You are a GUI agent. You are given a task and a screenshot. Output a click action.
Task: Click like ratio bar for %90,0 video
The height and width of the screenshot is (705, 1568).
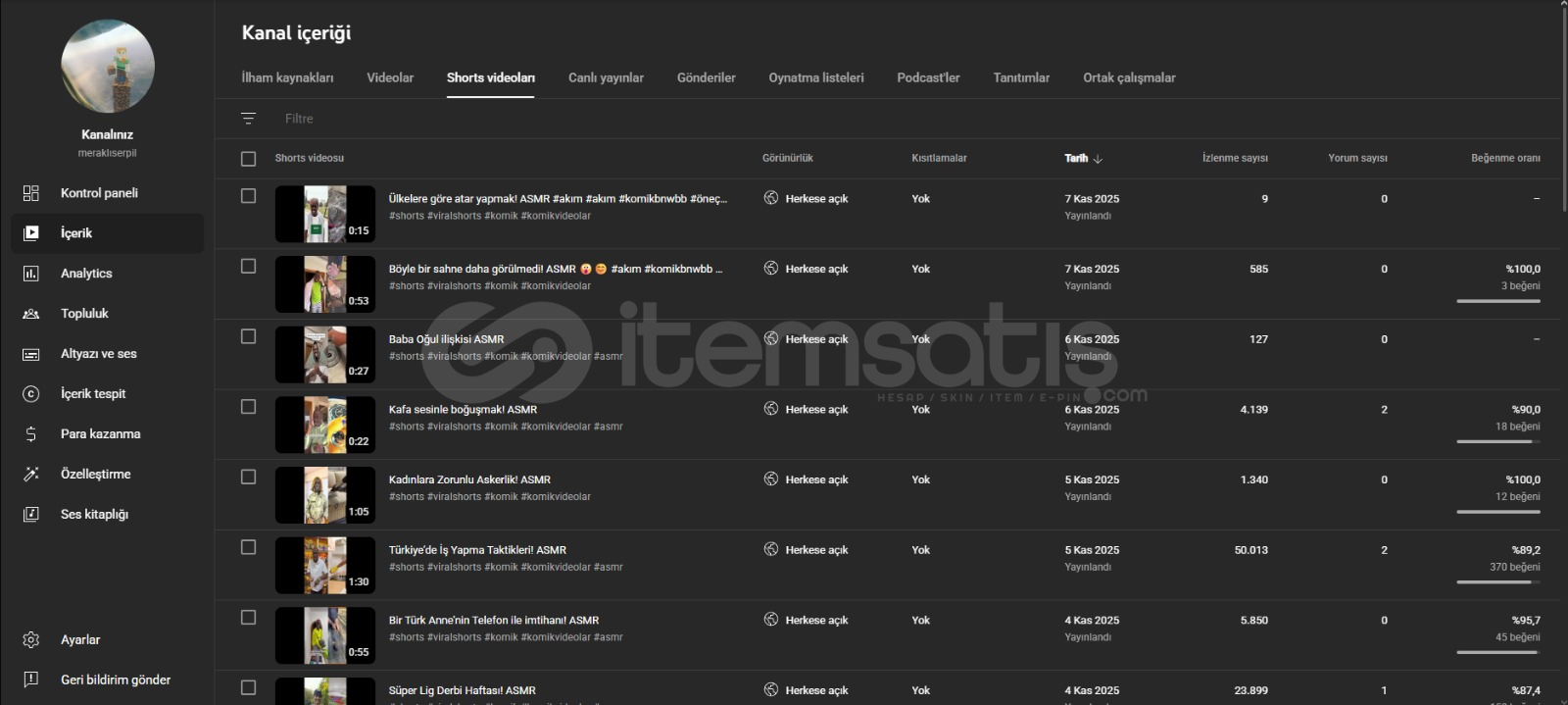click(x=1498, y=442)
